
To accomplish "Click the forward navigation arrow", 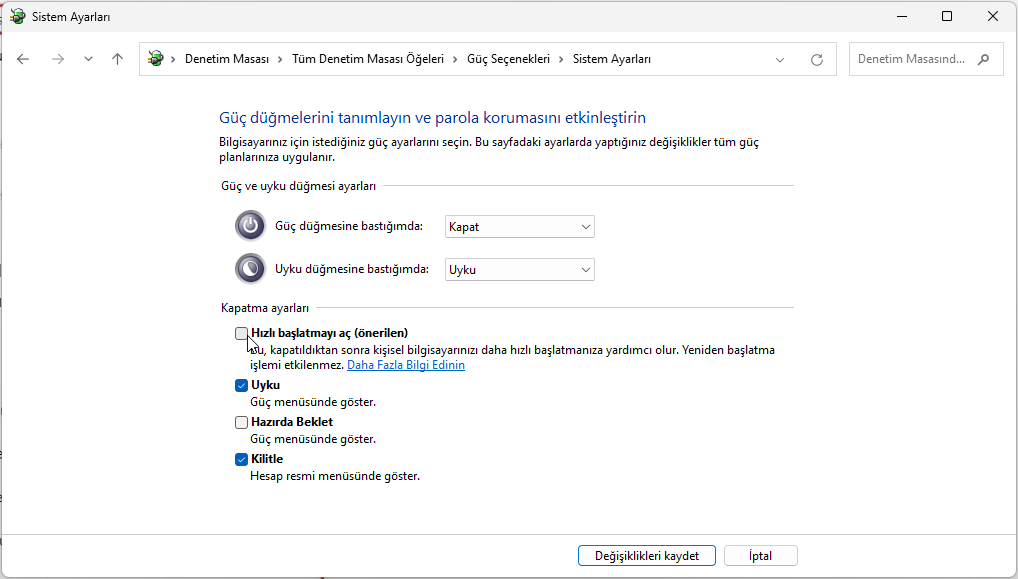I will 57,59.
